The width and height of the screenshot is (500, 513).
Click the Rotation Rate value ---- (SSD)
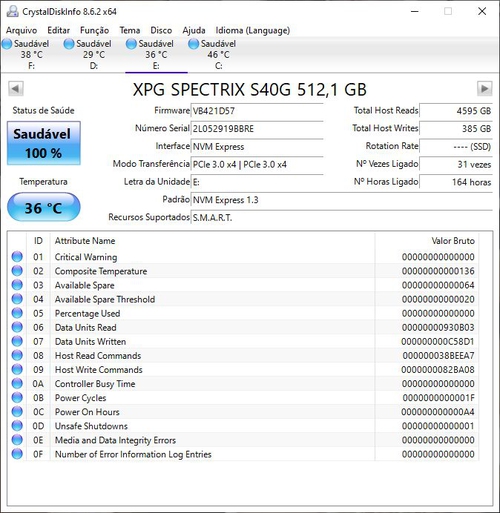click(x=456, y=146)
